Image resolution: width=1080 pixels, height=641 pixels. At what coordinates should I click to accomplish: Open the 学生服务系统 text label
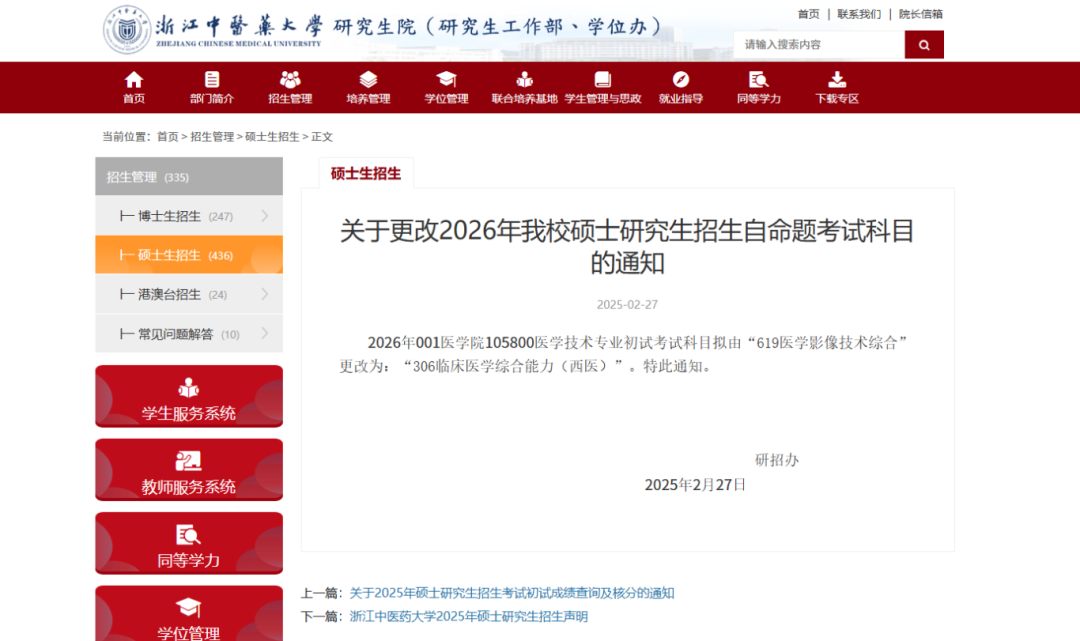(189, 413)
